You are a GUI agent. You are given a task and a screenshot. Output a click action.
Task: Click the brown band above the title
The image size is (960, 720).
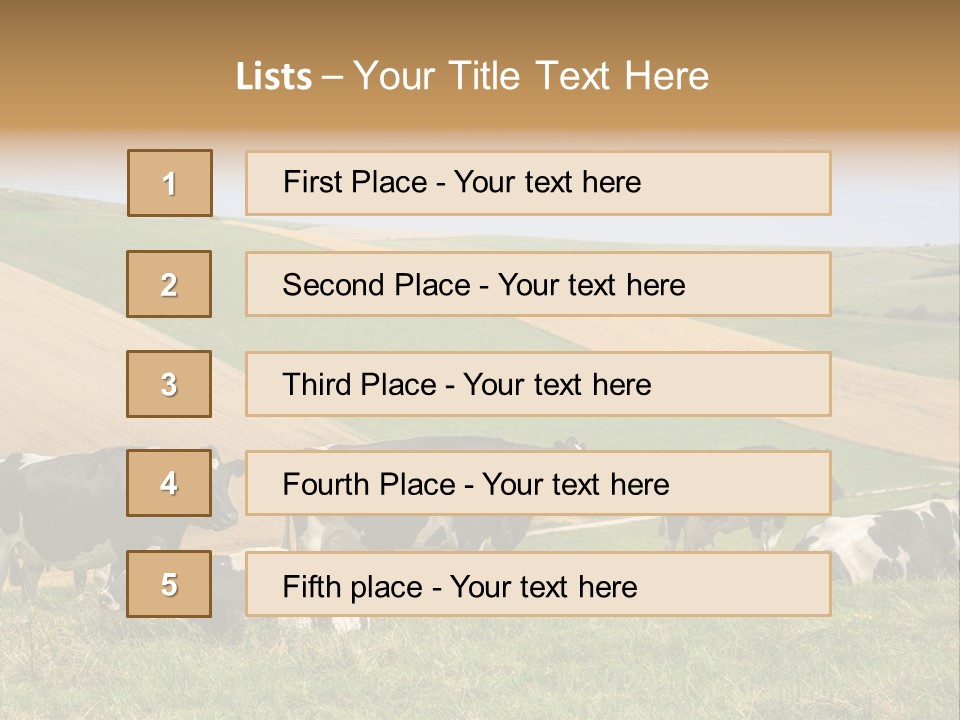(480, 22)
